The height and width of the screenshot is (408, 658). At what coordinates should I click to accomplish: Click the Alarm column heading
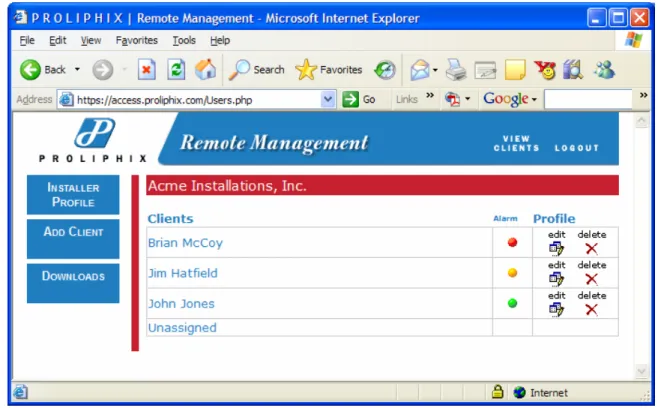coord(505,219)
